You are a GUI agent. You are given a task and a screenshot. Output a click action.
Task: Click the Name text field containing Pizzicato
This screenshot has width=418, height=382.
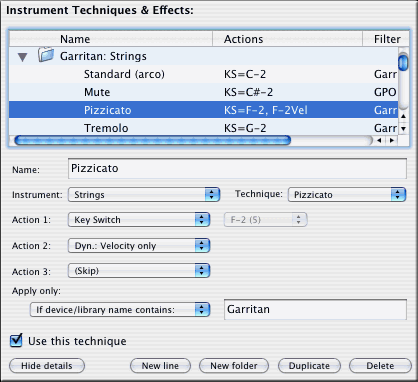pyautogui.click(x=237, y=168)
